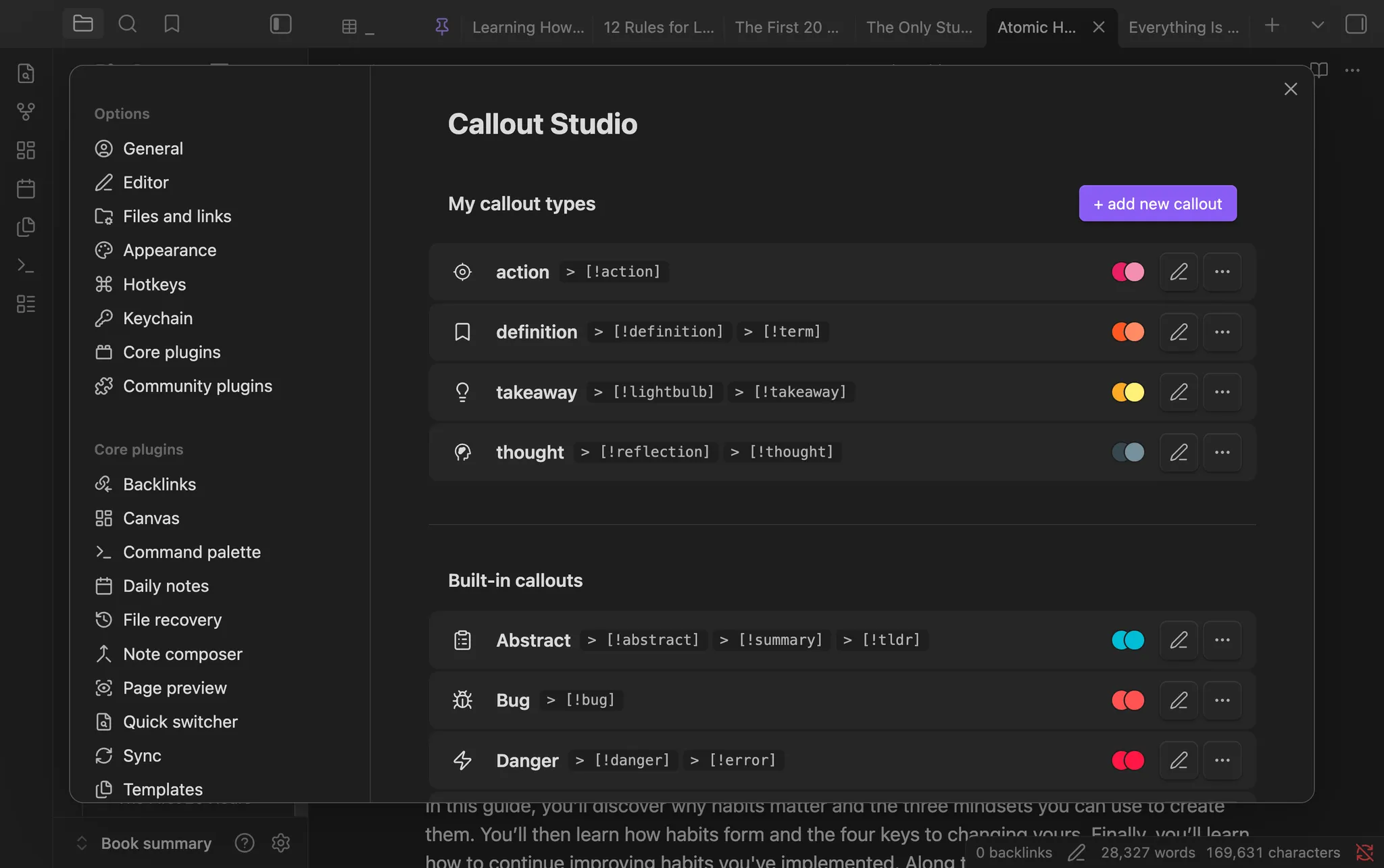This screenshot has height=868, width=1384.
Task: Open vault help question icon
Action: 244,843
